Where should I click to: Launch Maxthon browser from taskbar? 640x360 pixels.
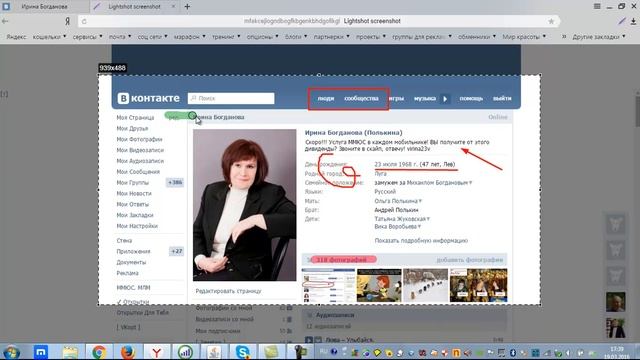click(41, 352)
